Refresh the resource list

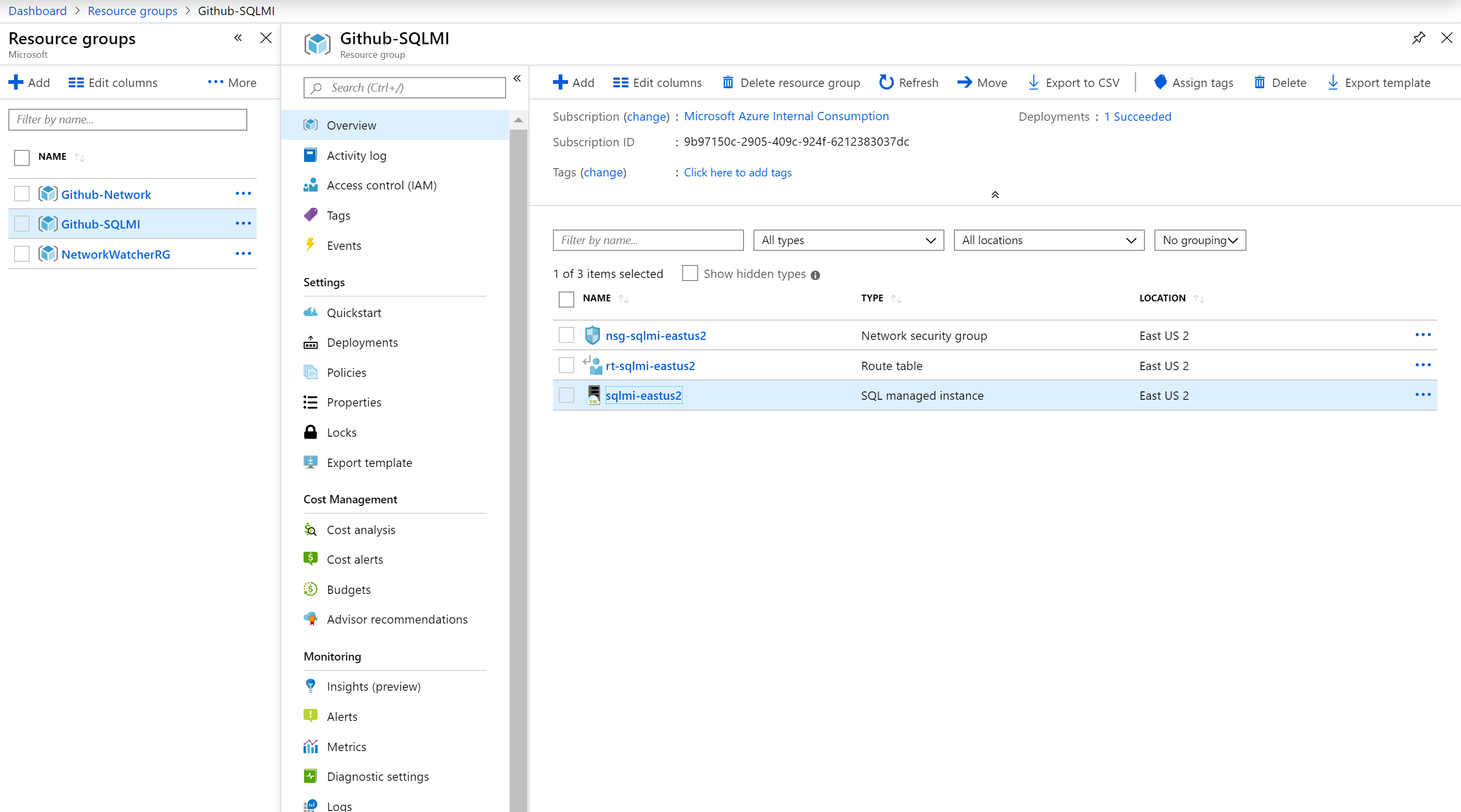click(909, 83)
